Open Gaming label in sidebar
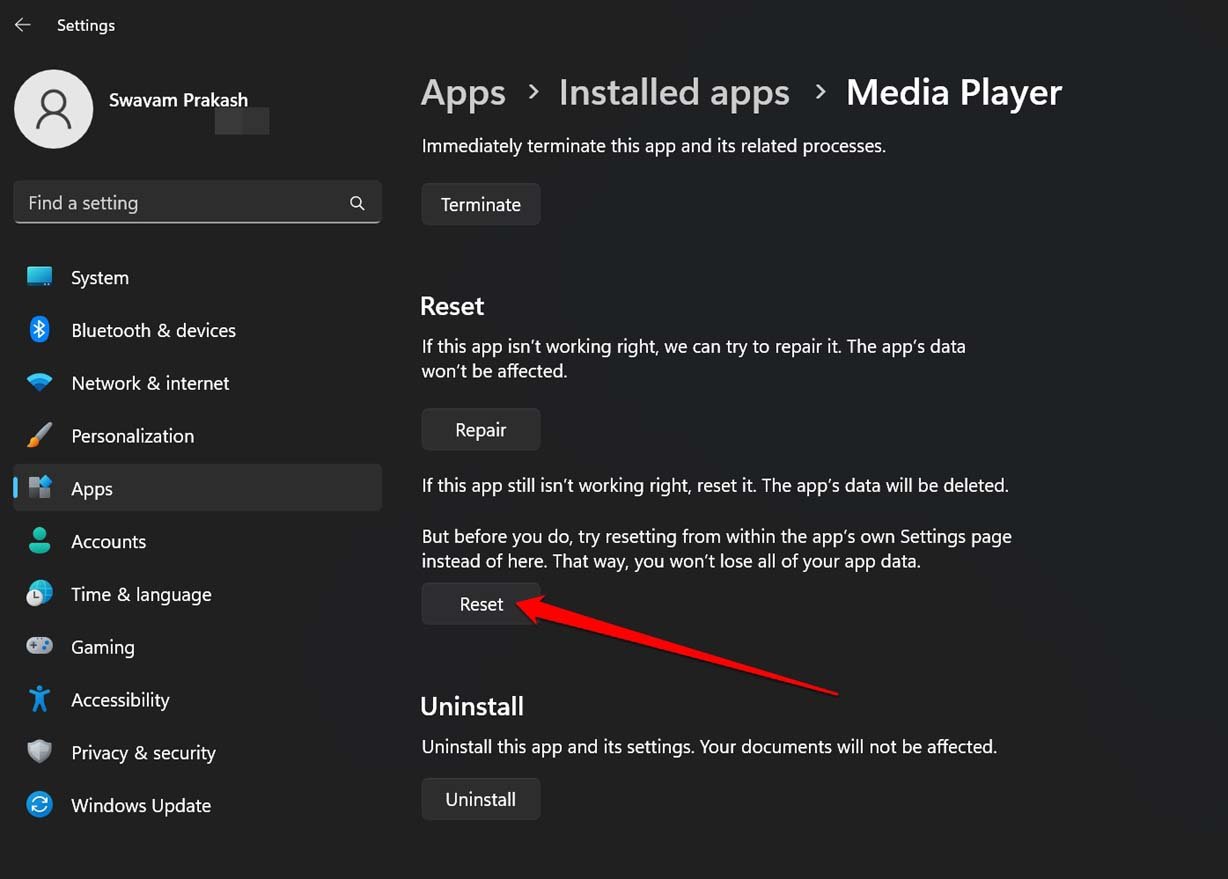1228x879 pixels. coord(103,648)
